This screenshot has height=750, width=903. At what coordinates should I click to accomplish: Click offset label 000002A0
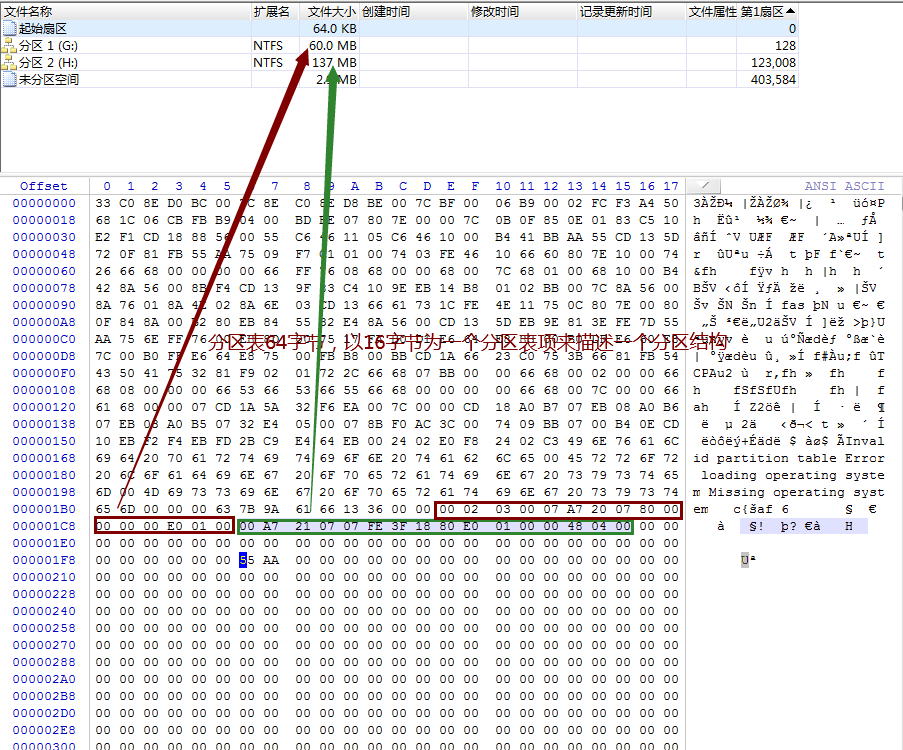tap(44, 679)
